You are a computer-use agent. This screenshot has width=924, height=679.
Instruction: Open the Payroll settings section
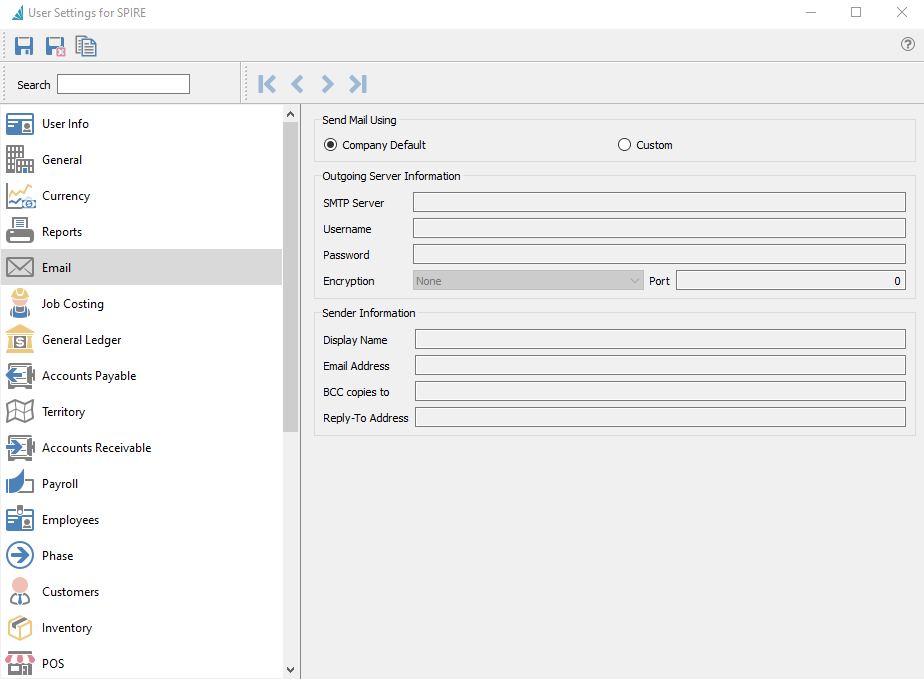[x=60, y=484]
